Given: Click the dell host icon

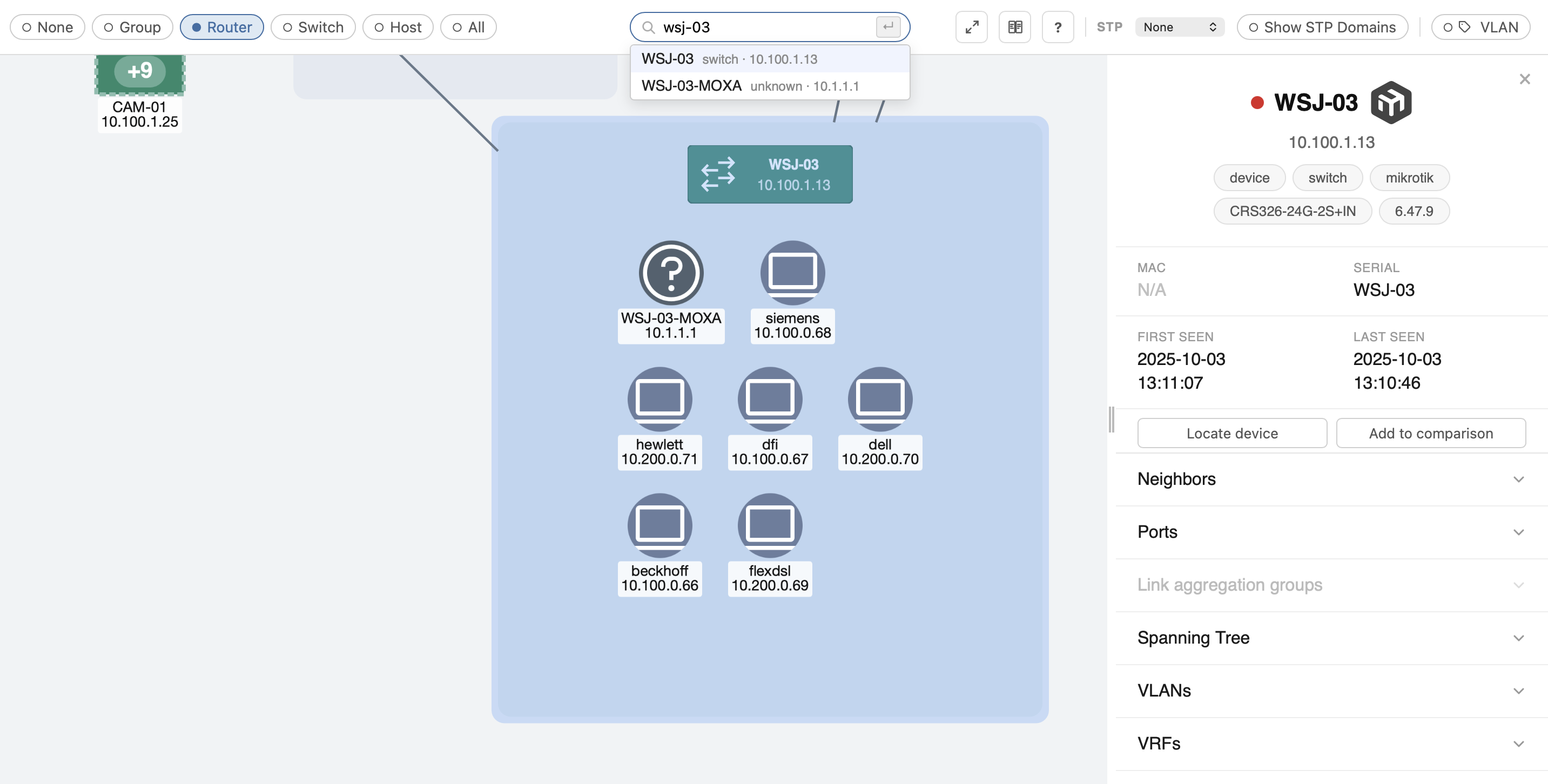Looking at the screenshot, I should (880, 399).
